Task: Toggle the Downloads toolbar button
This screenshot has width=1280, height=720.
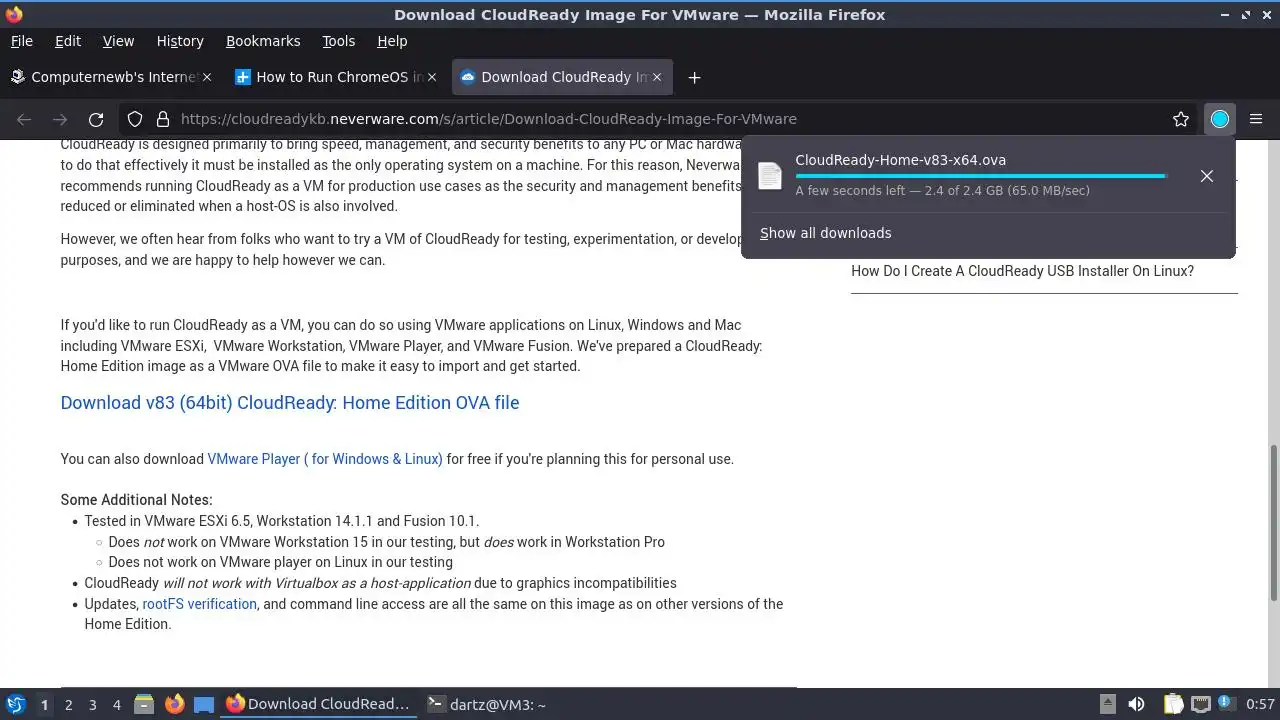Action: [x=1220, y=119]
